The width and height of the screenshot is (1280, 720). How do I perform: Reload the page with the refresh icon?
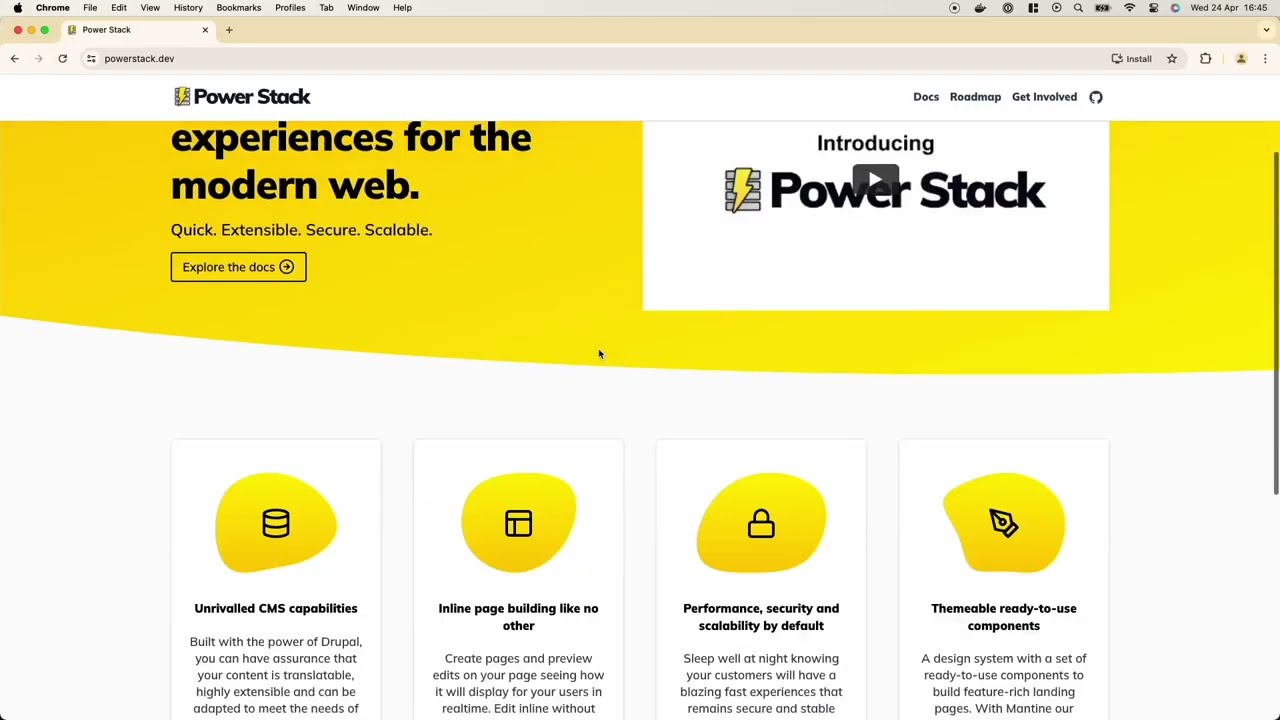(x=62, y=59)
